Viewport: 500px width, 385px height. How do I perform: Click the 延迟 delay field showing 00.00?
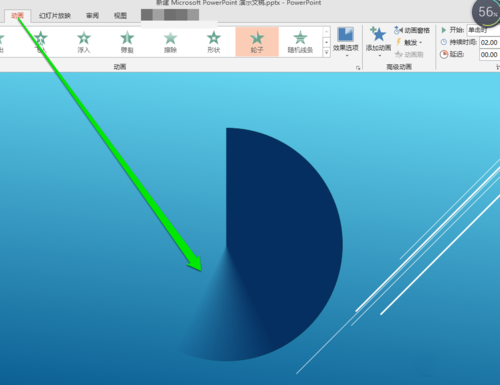coord(490,55)
